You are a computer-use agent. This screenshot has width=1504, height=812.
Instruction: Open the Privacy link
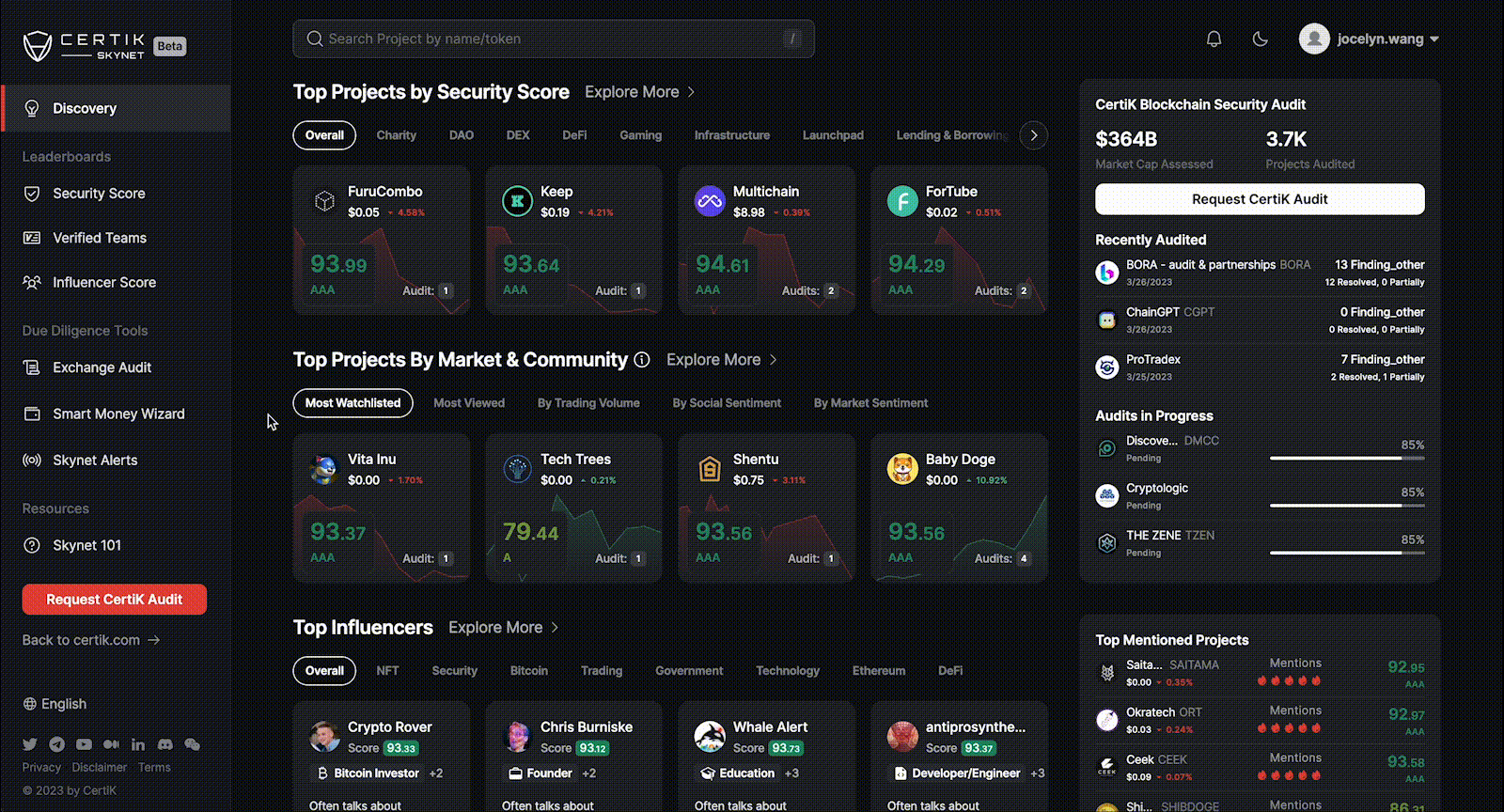[x=41, y=767]
